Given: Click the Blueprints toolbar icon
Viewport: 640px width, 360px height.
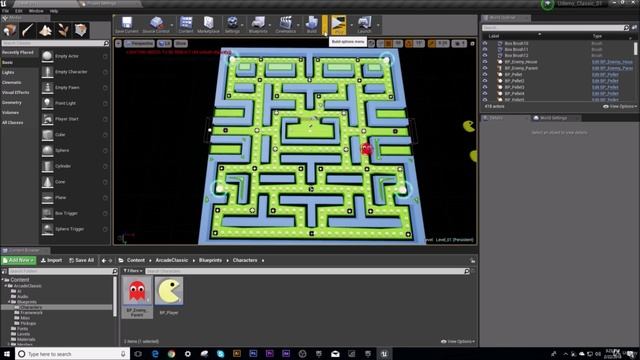Looking at the screenshot, I should 258,24.
